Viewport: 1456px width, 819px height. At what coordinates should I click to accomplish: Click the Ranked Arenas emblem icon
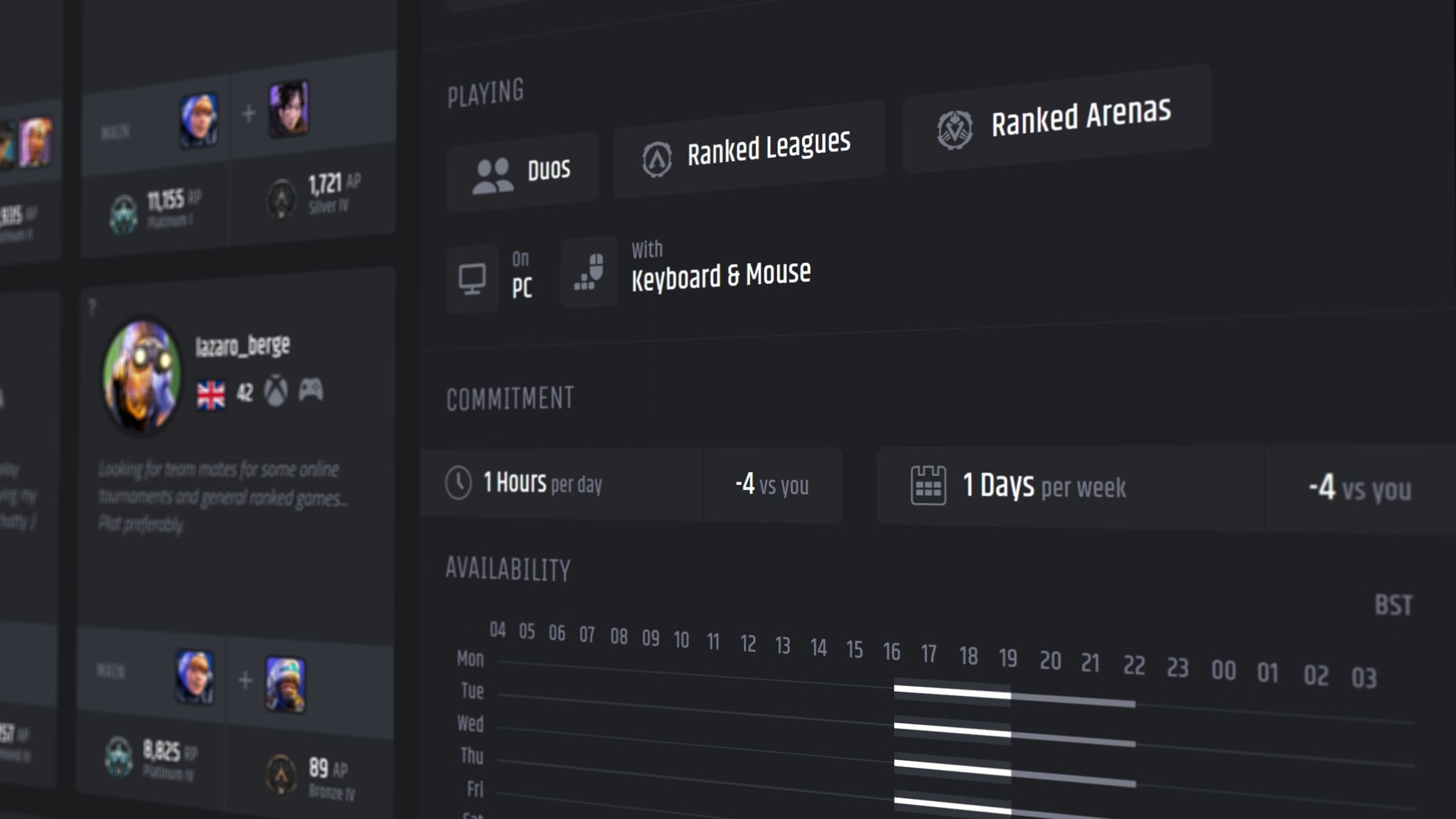coord(954,129)
